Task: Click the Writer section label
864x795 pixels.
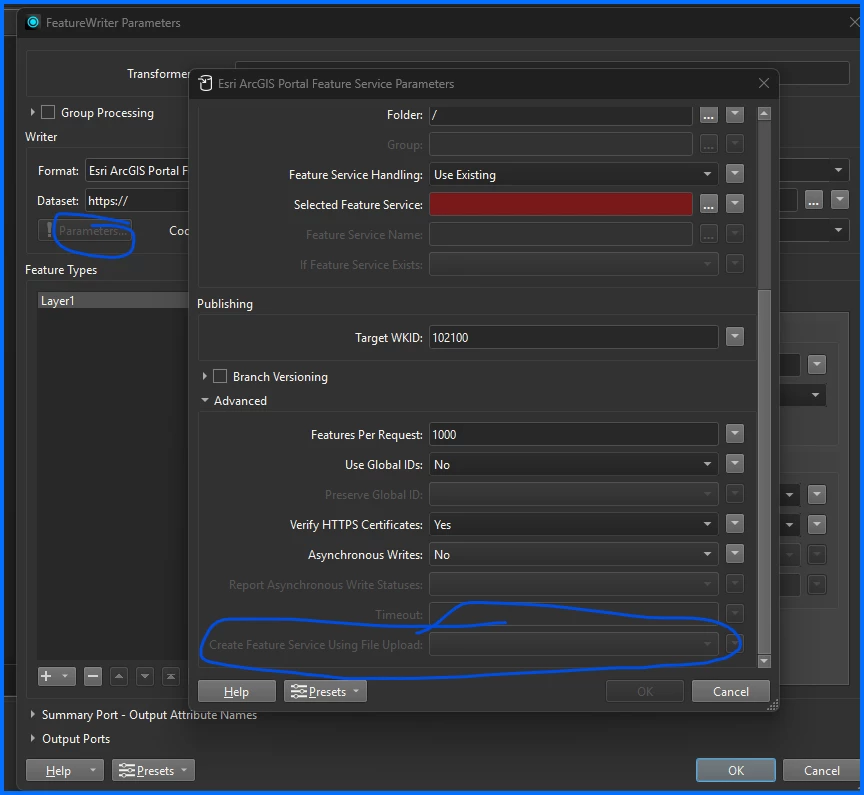Action: [x=41, y=137]
